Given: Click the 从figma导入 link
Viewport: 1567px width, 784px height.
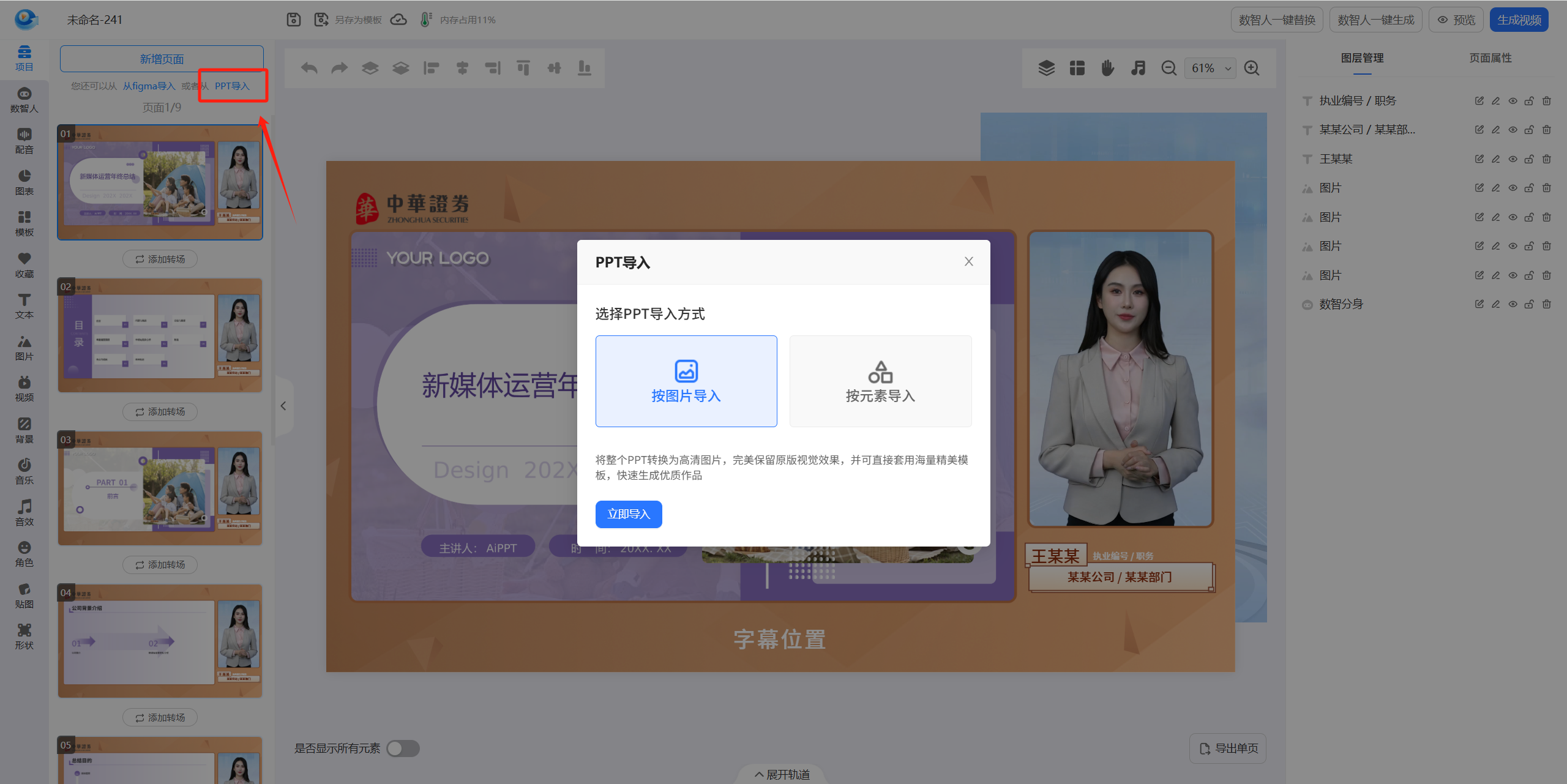Looking at the screenshot, I should (149, 86).
